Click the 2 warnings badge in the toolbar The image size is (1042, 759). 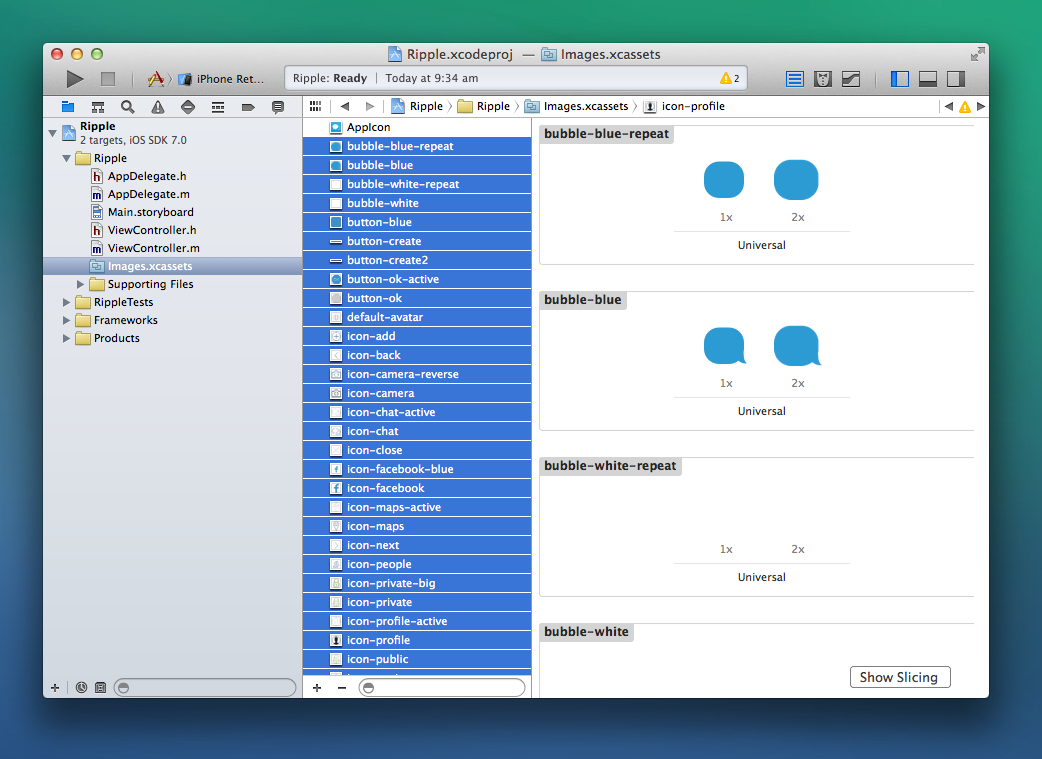(728, 77)
